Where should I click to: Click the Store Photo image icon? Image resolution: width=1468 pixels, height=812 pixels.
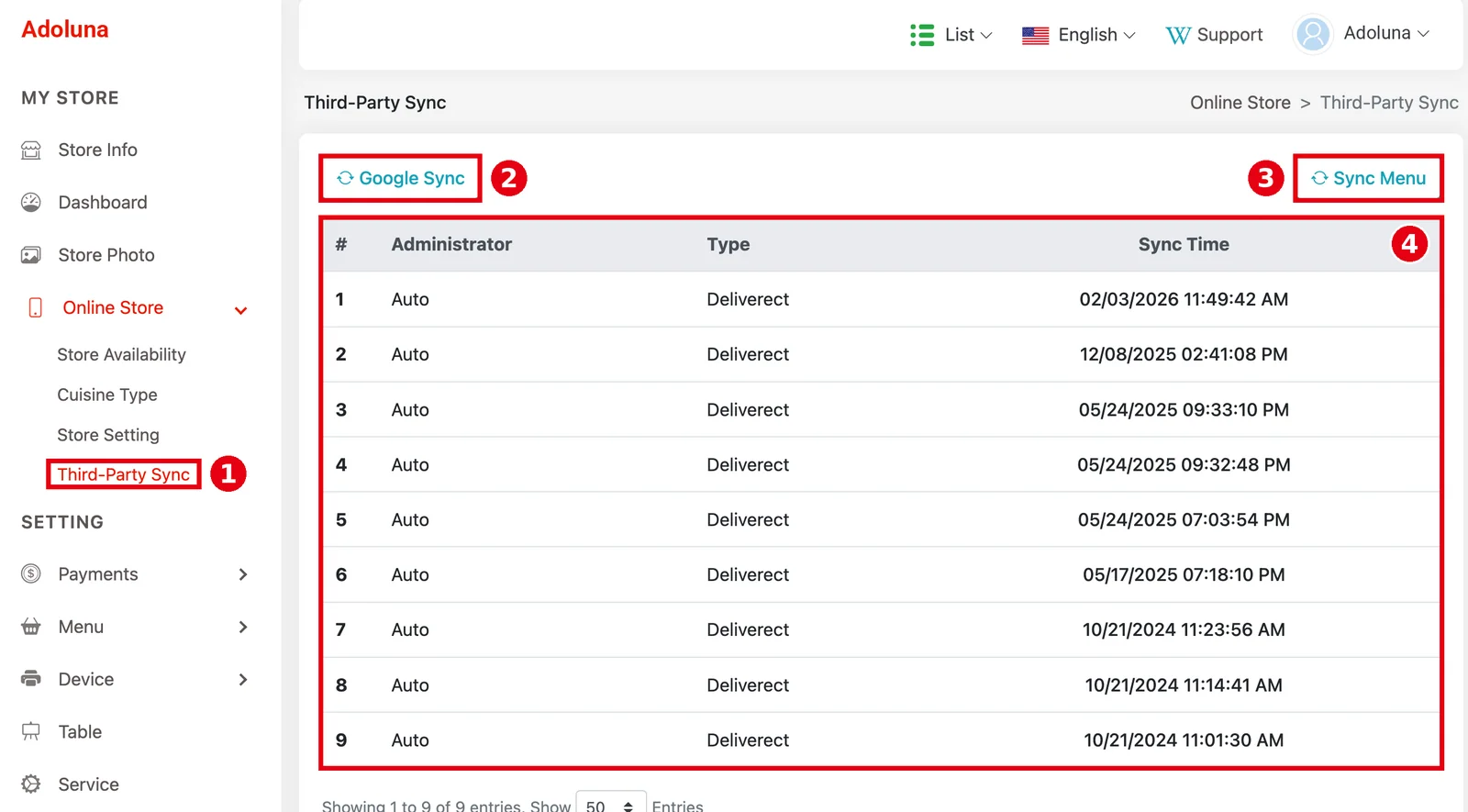[31, 255]
